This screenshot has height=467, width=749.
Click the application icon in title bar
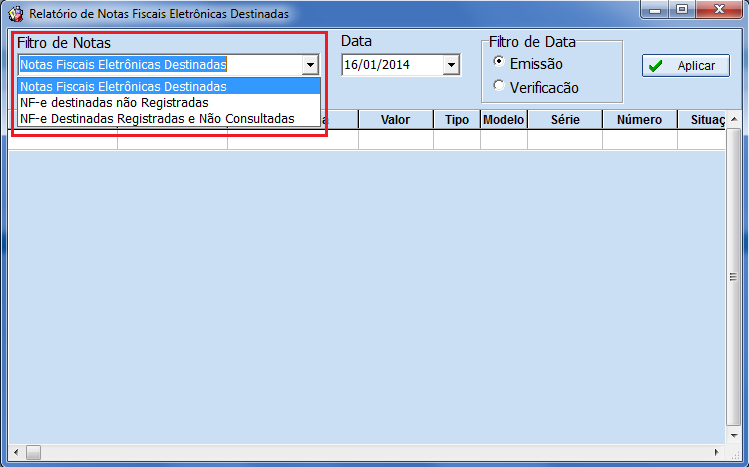click(15, 14)
